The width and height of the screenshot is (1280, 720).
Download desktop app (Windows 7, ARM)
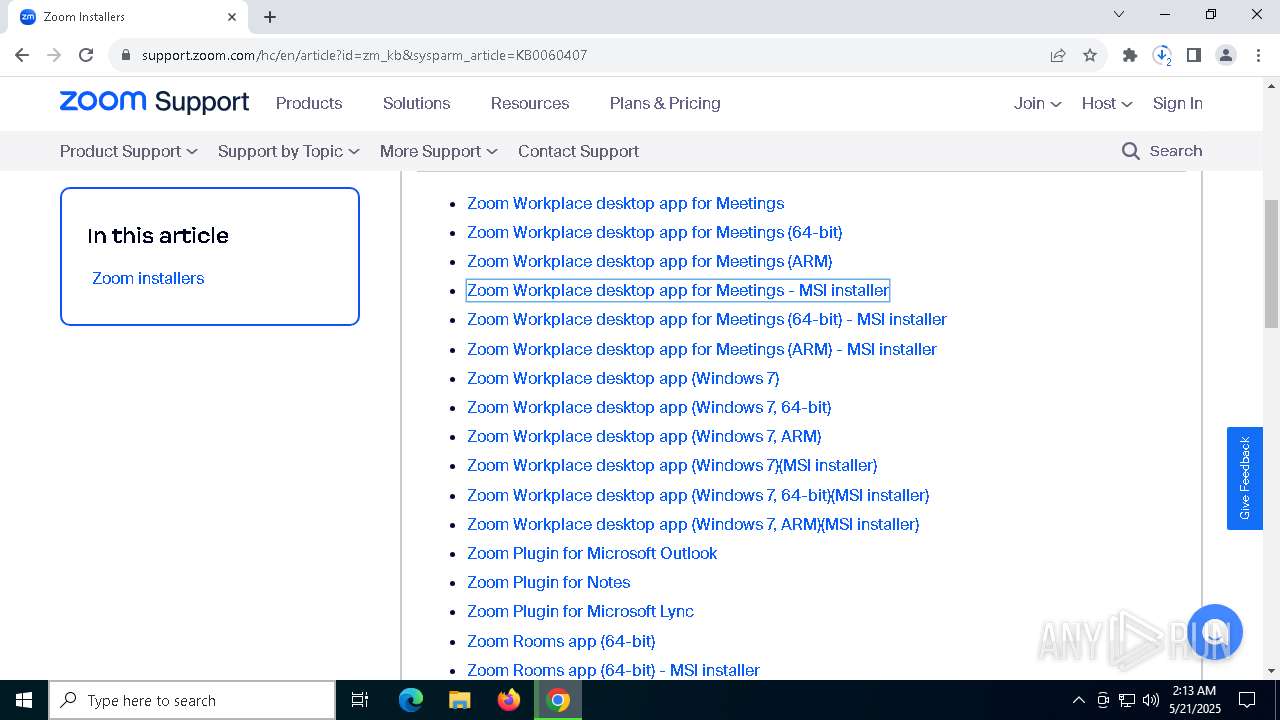644,436
